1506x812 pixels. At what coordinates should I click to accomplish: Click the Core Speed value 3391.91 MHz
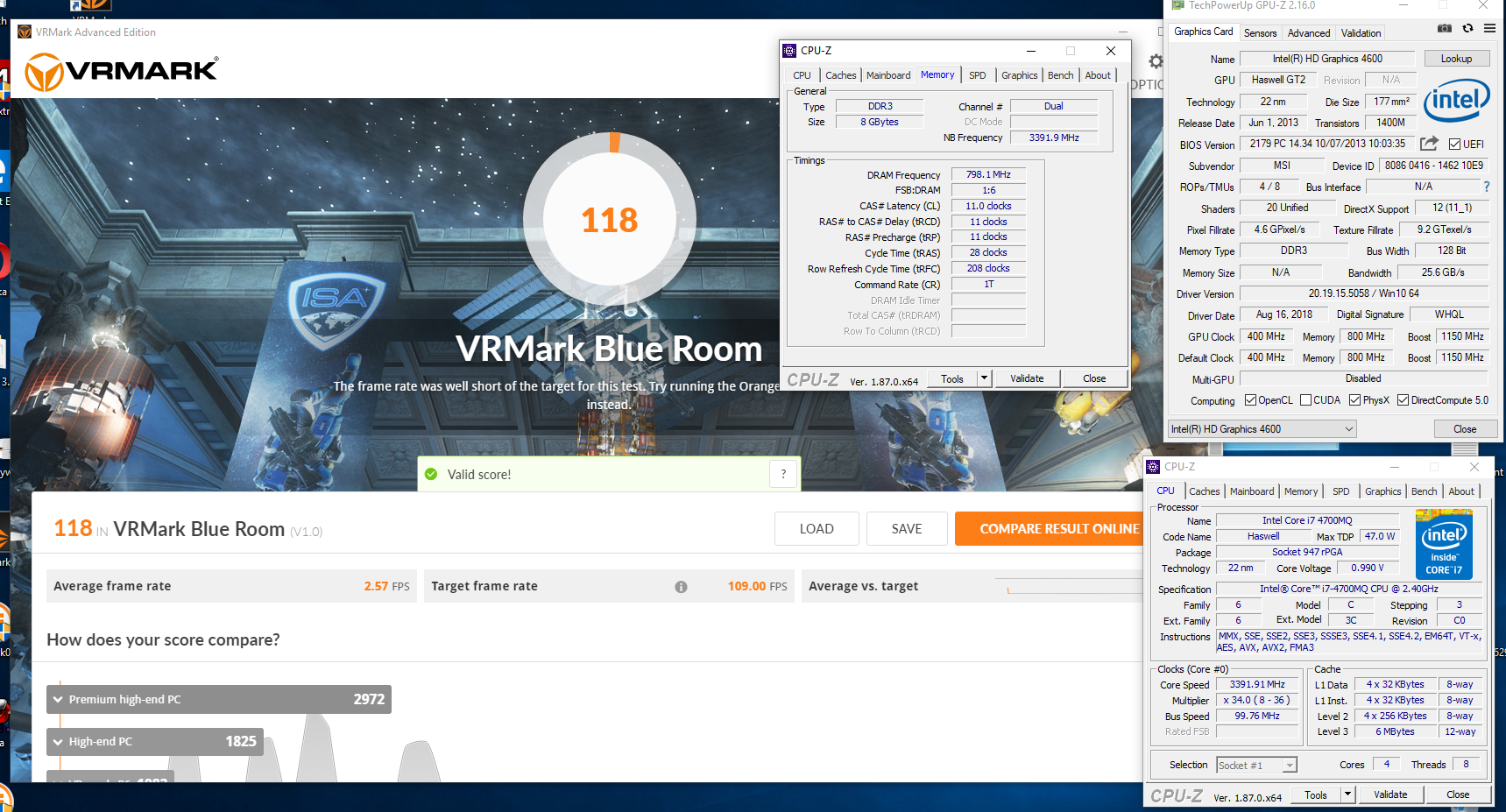pyautogui.click(x=1257, y=685)
